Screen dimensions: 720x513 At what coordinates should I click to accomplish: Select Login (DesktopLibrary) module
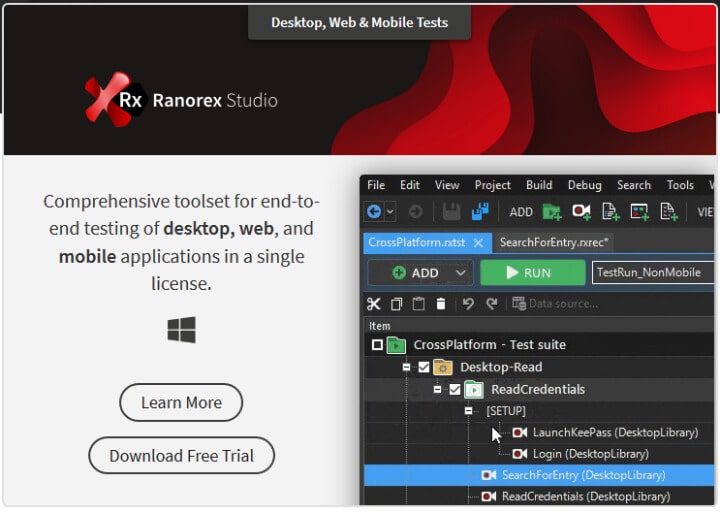click(x=591, y=454)
